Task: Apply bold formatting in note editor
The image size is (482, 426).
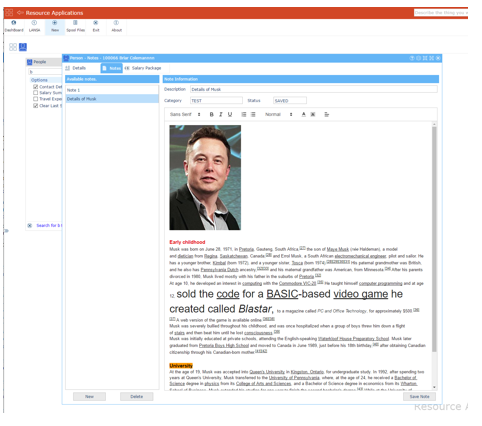Action: [x=211, y=114]
